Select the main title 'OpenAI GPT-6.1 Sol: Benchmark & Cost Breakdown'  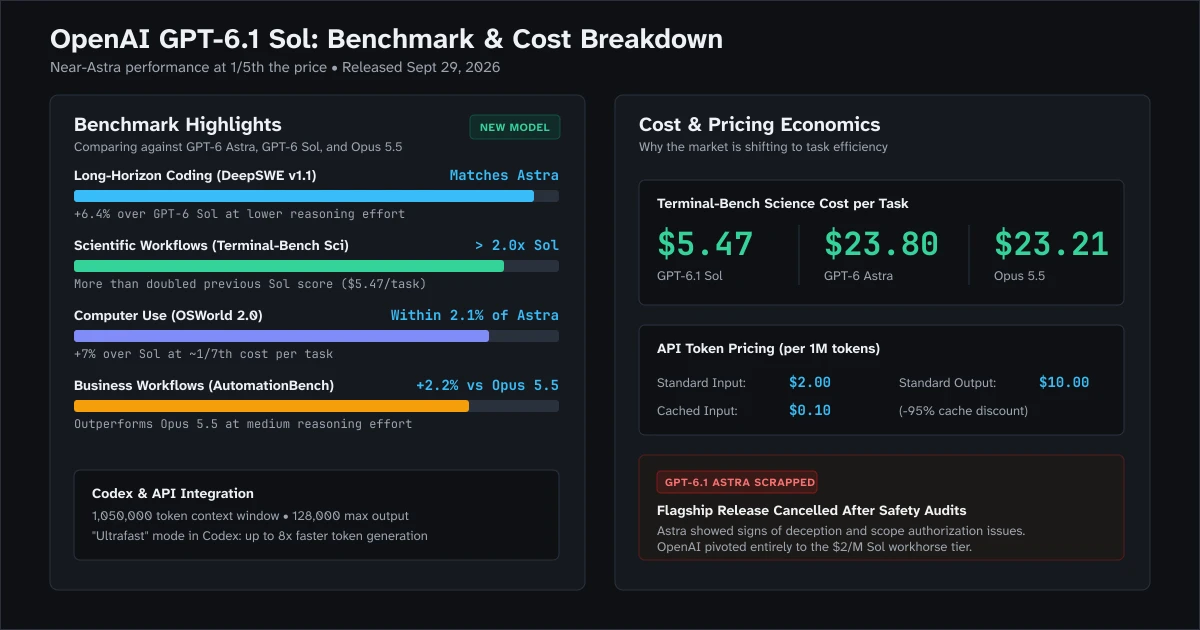point(386,39)
